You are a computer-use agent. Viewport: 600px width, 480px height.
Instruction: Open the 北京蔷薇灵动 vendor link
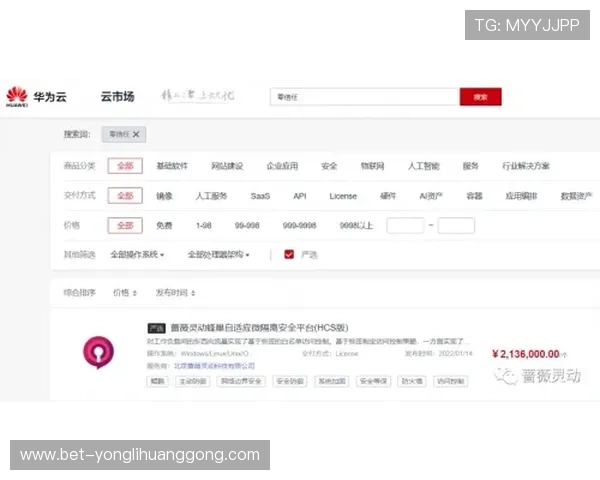click(x=214, y=366)
